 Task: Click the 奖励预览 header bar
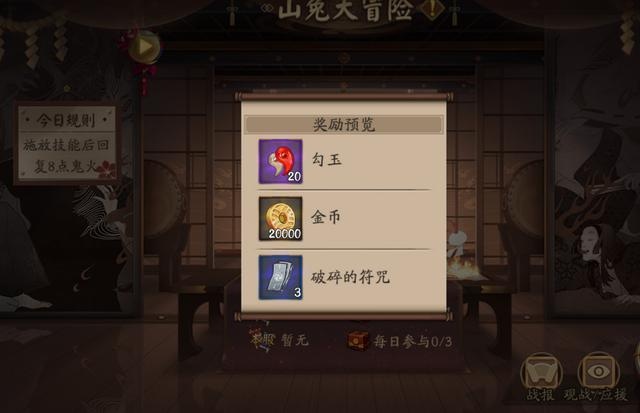click(344, 124)
